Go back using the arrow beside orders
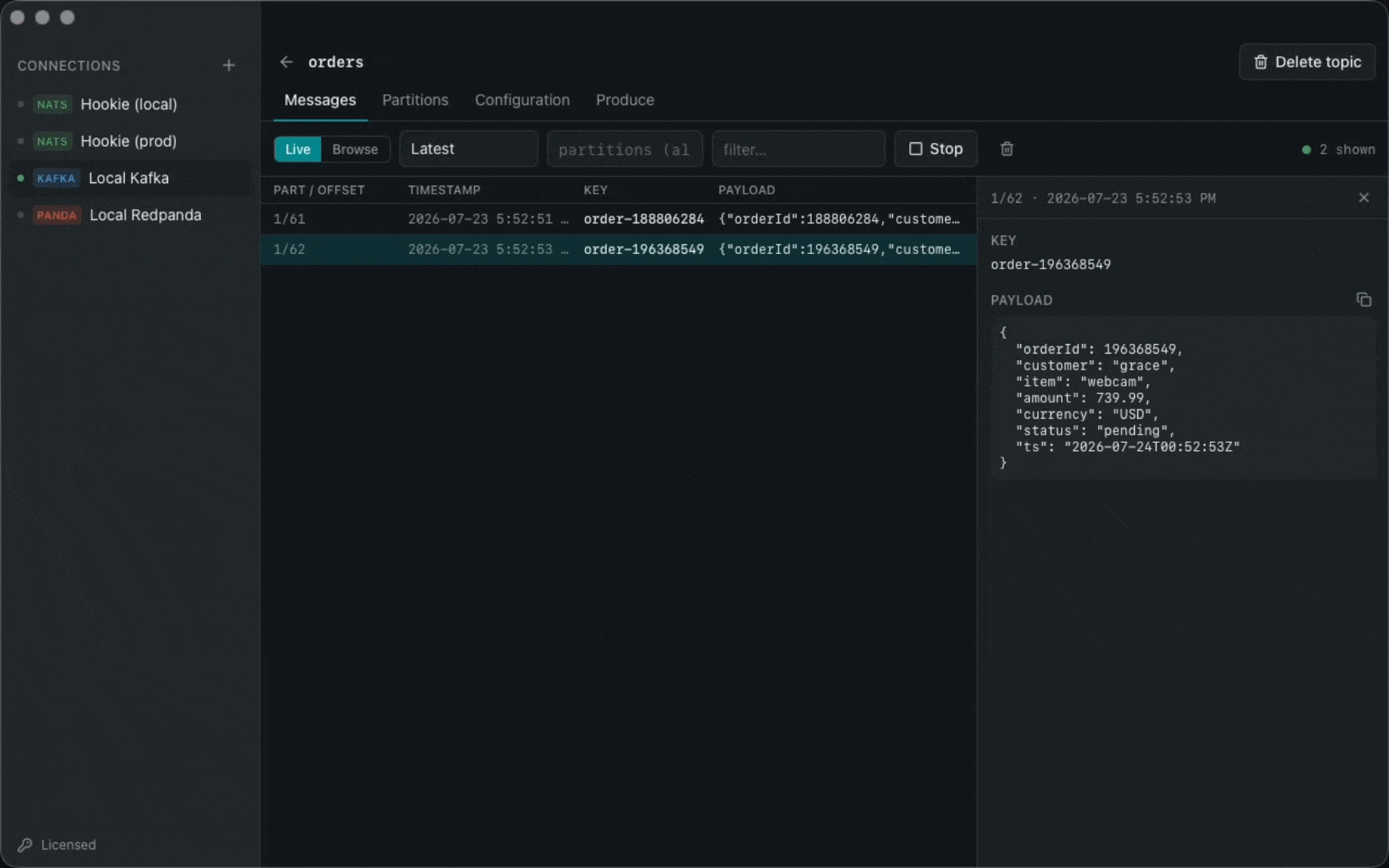The image size is (1389, 868). [x=286, y=62]
